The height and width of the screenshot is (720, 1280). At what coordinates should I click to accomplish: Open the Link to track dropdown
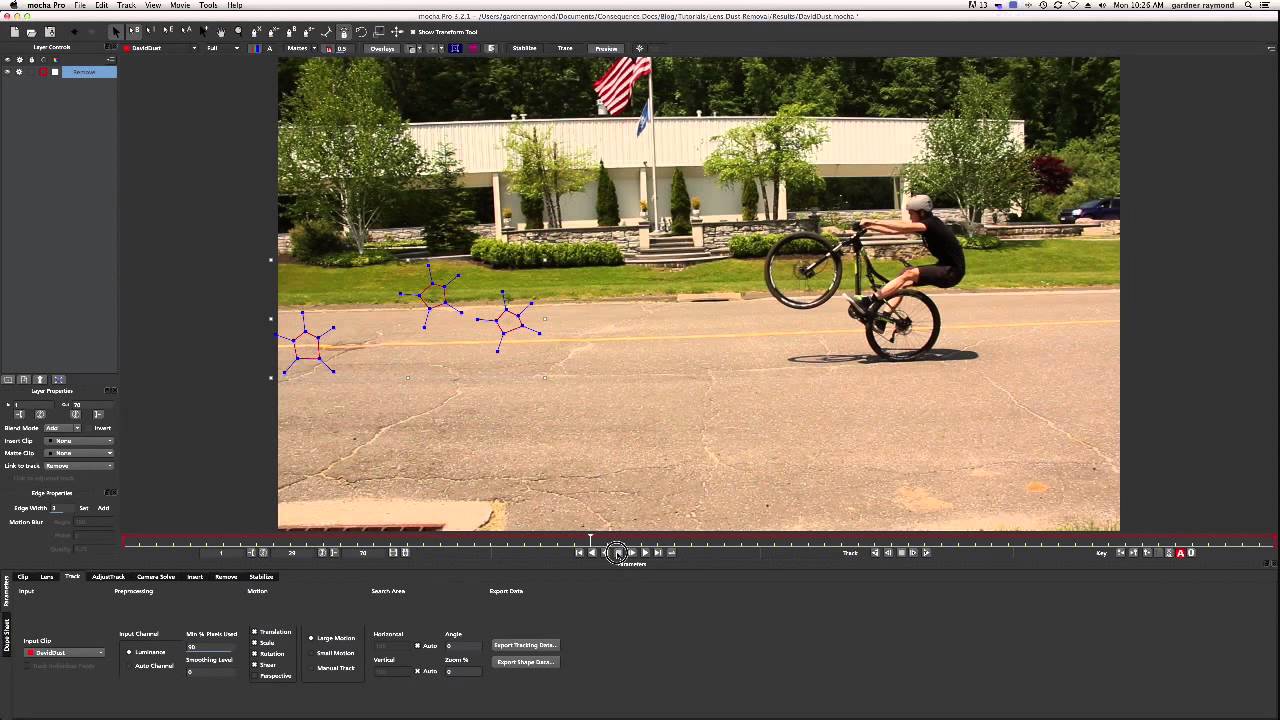pyautogui.click(x=79, y=466)
